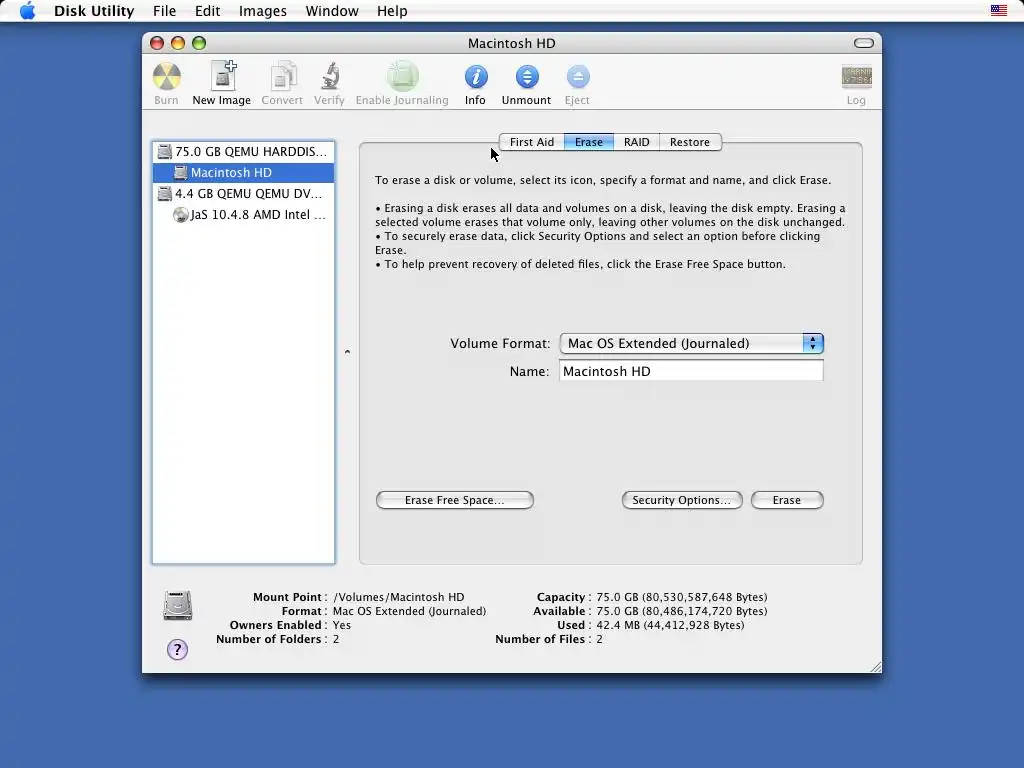
Task: Click the Erase Free Space button
Action: click(x=455, y=500)
